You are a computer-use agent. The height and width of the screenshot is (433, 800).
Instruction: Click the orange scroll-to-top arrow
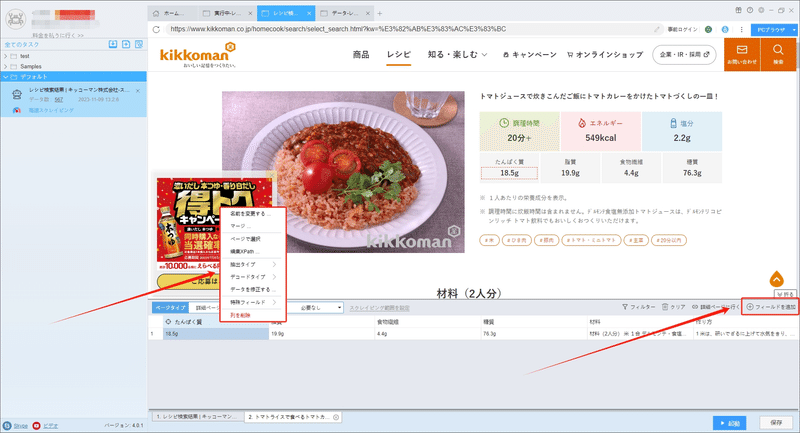coord(777,279)
